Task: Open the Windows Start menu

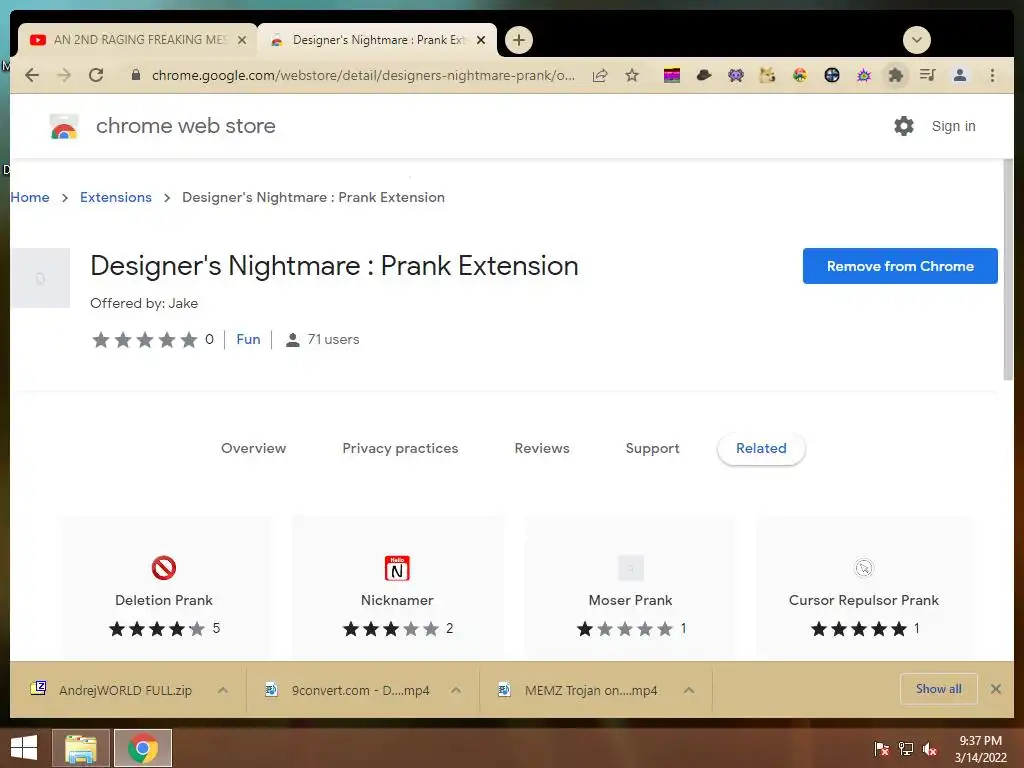Action: point(24,748)
